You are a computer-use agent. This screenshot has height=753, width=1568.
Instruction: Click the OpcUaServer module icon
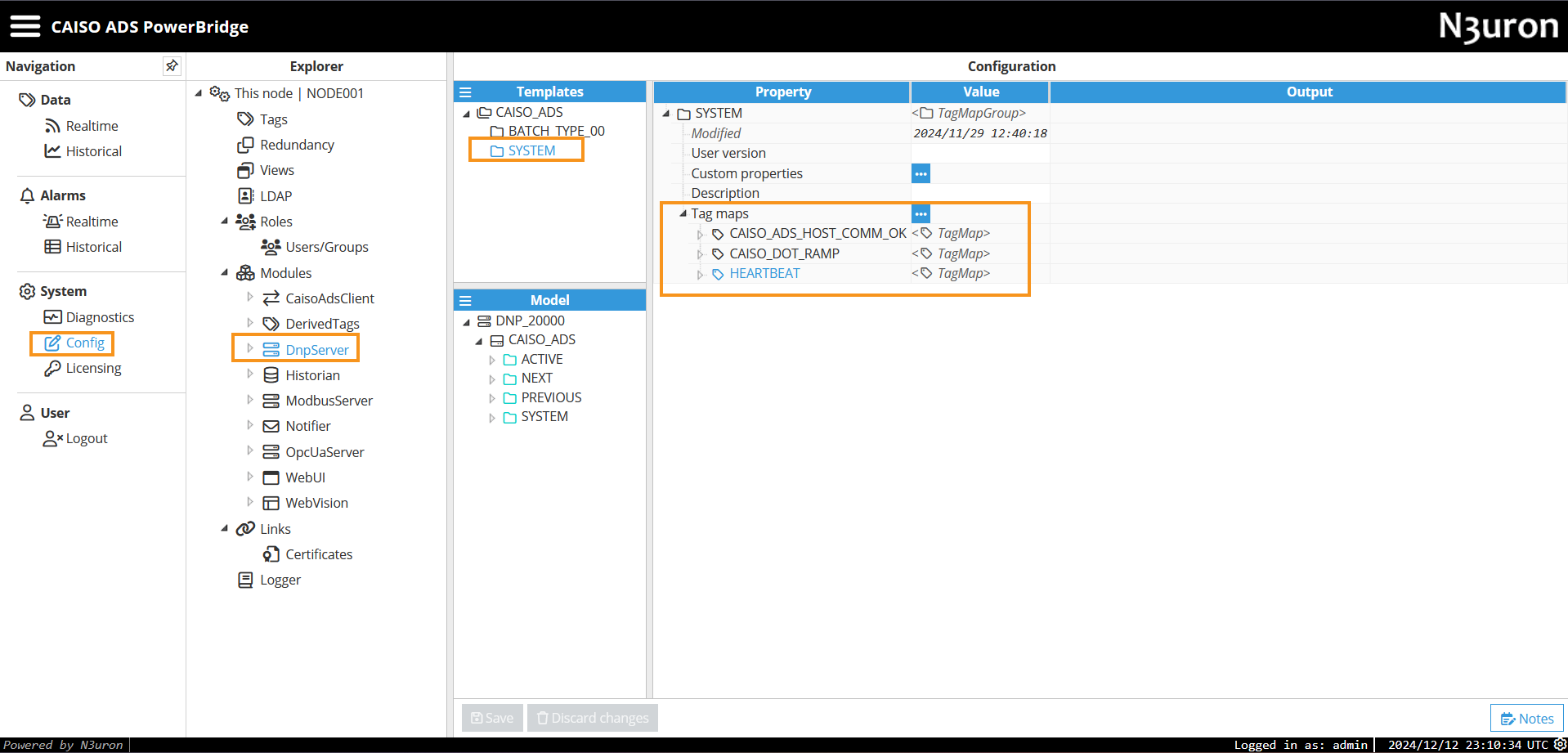pos(271,452)
